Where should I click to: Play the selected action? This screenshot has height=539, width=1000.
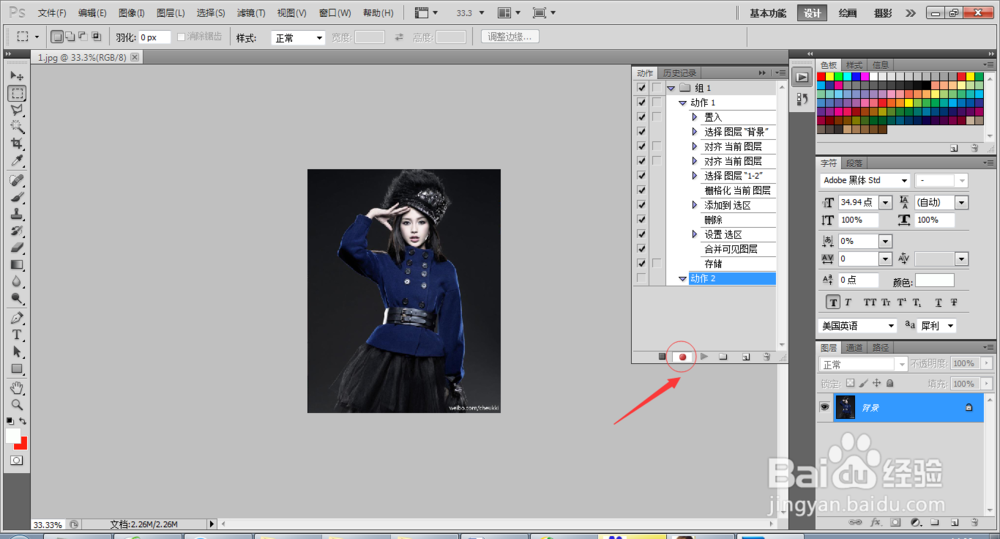704,357
